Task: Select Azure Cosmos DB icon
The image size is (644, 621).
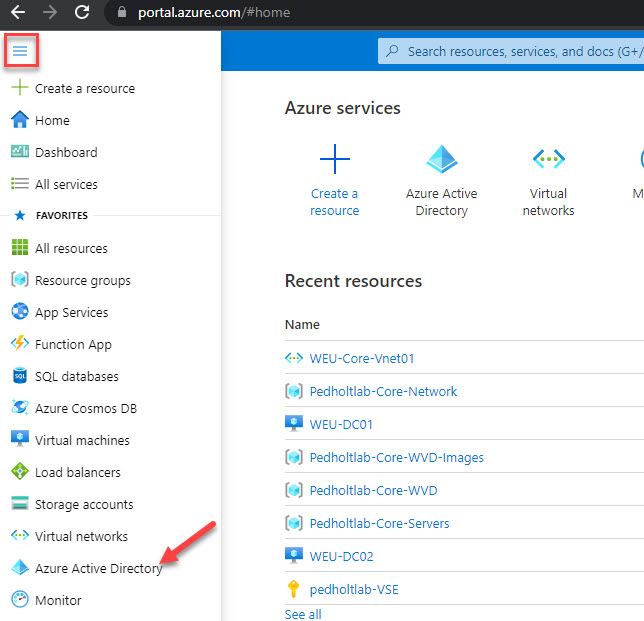Action: coord(20,407)
